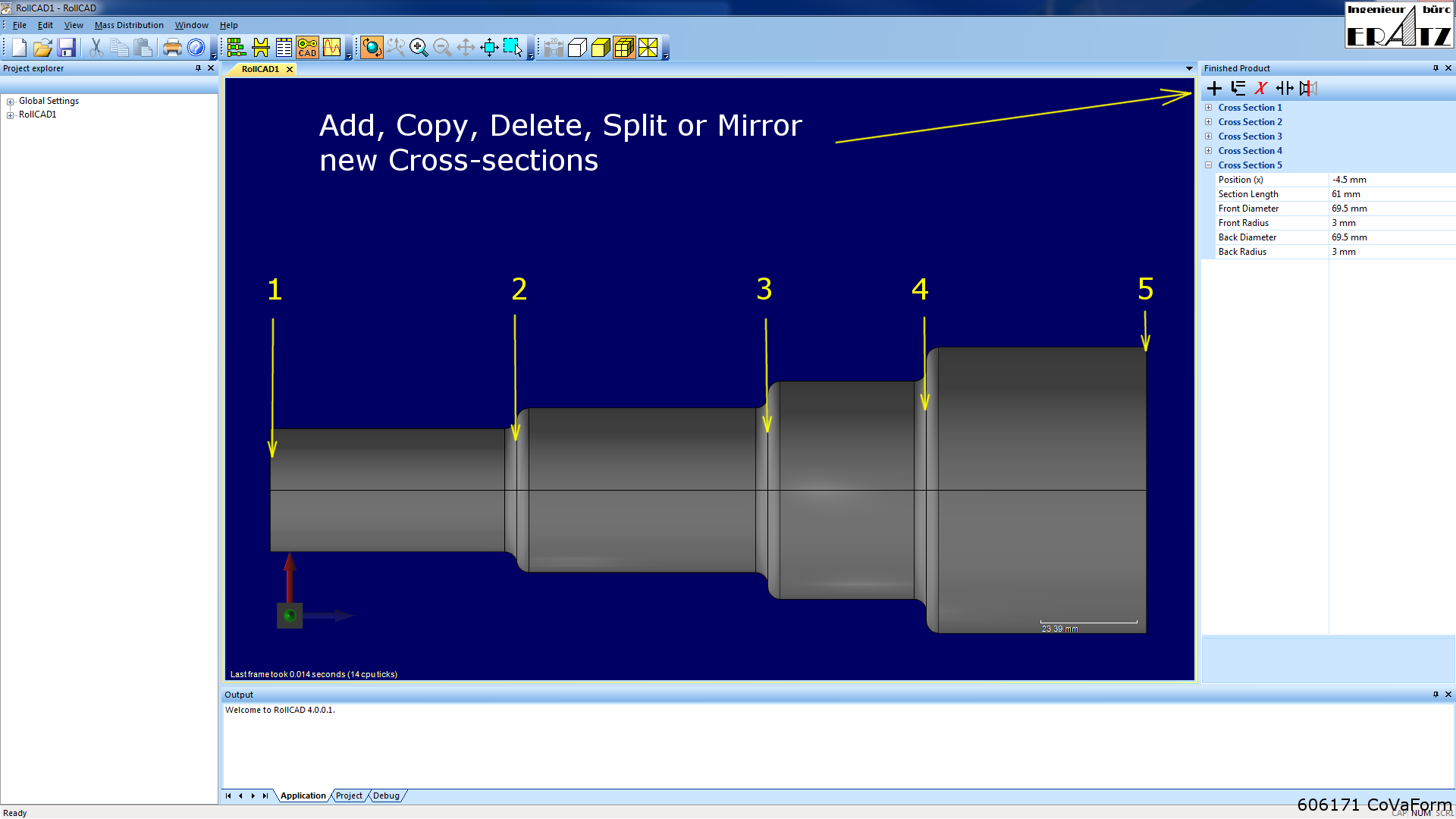Toggle the CAD view icon
The width and height of the screenshot is (1456, 819).
[x=307, y=48]
